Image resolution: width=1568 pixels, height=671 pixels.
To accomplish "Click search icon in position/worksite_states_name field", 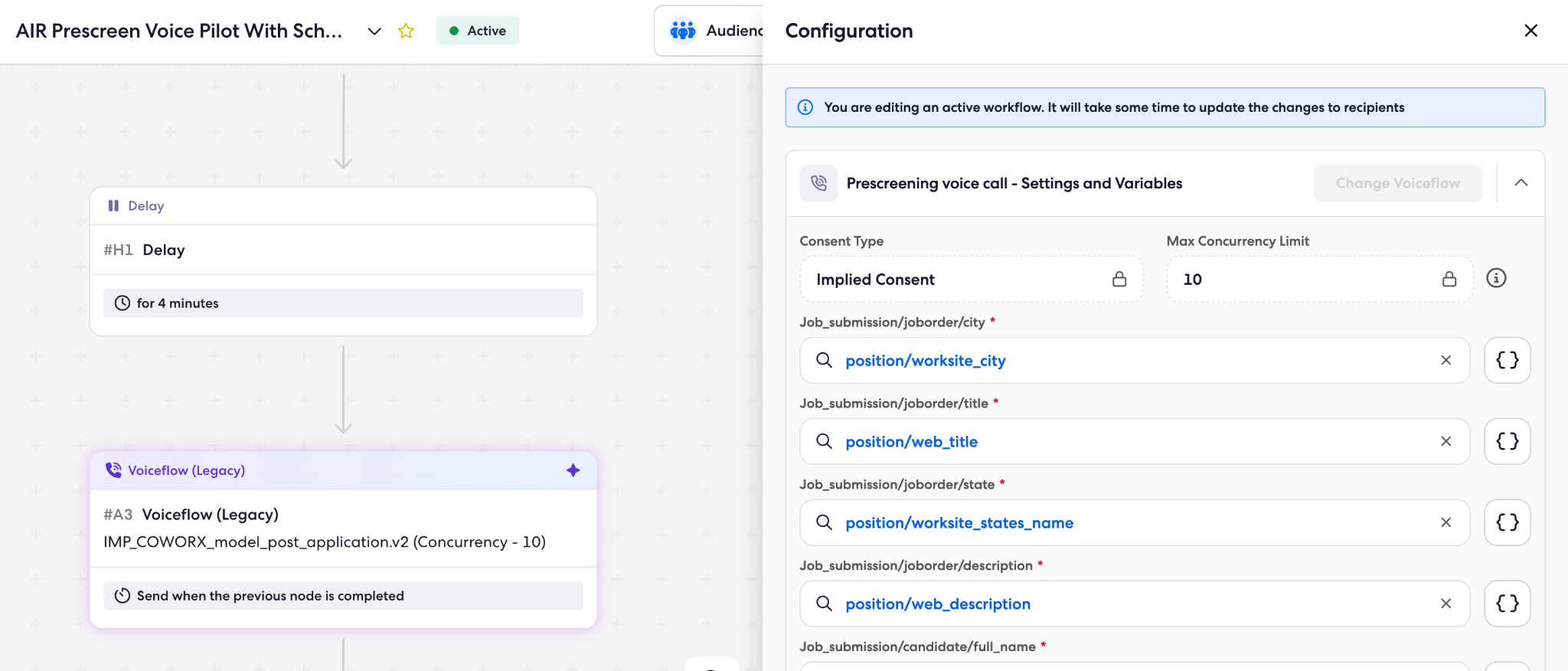I will pos(824,522).
